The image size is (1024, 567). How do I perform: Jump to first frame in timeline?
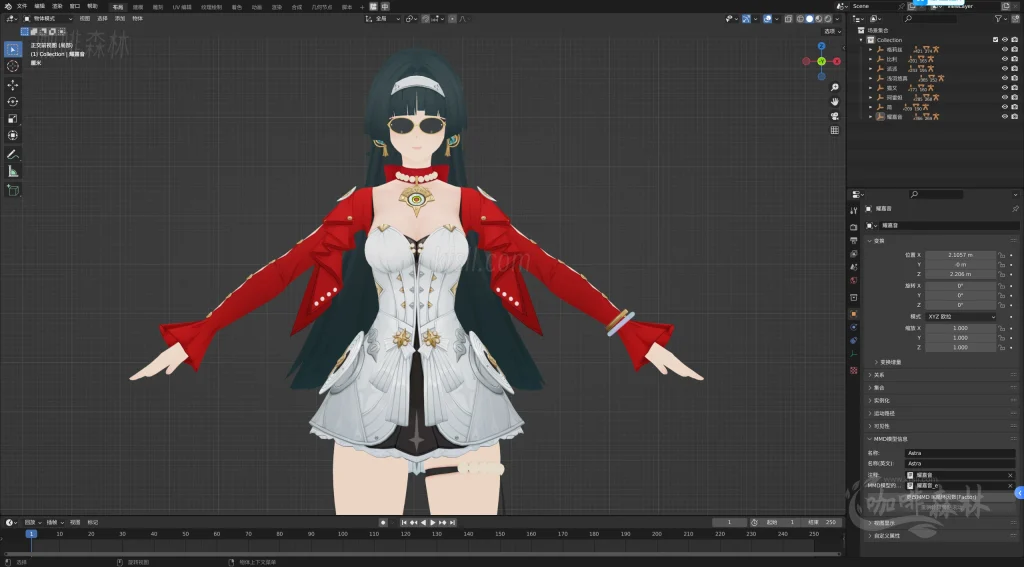point(404,523)
